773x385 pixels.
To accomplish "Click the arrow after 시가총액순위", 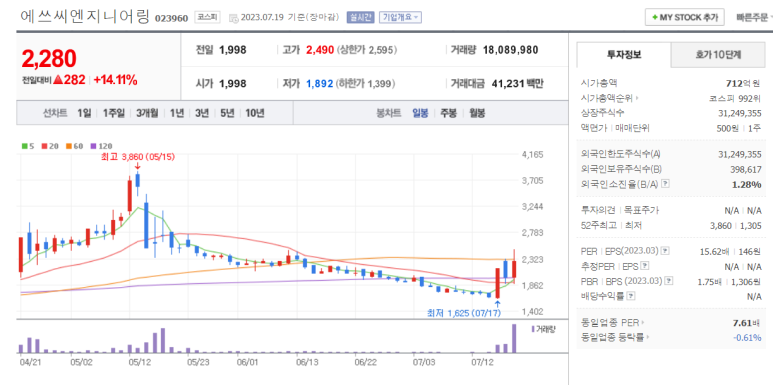I will pyautogui.click(x=637, y=98).
